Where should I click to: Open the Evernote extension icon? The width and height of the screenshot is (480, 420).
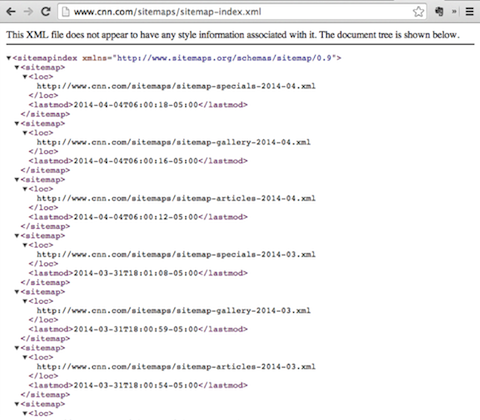(x=439, y=12)
